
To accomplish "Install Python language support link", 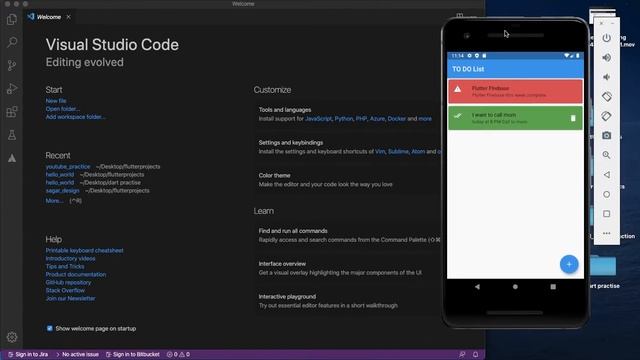I will click(x=344, y=119).
